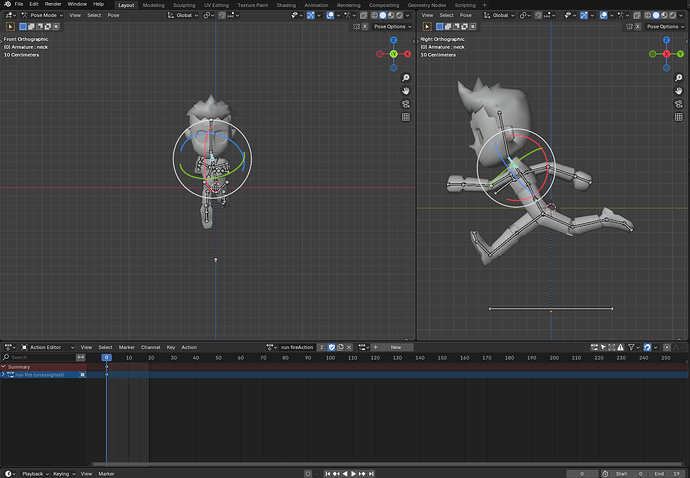Click the fake user shield icon
The height and width of the screenshot is (478, 690).
click(x=332, y=347)
